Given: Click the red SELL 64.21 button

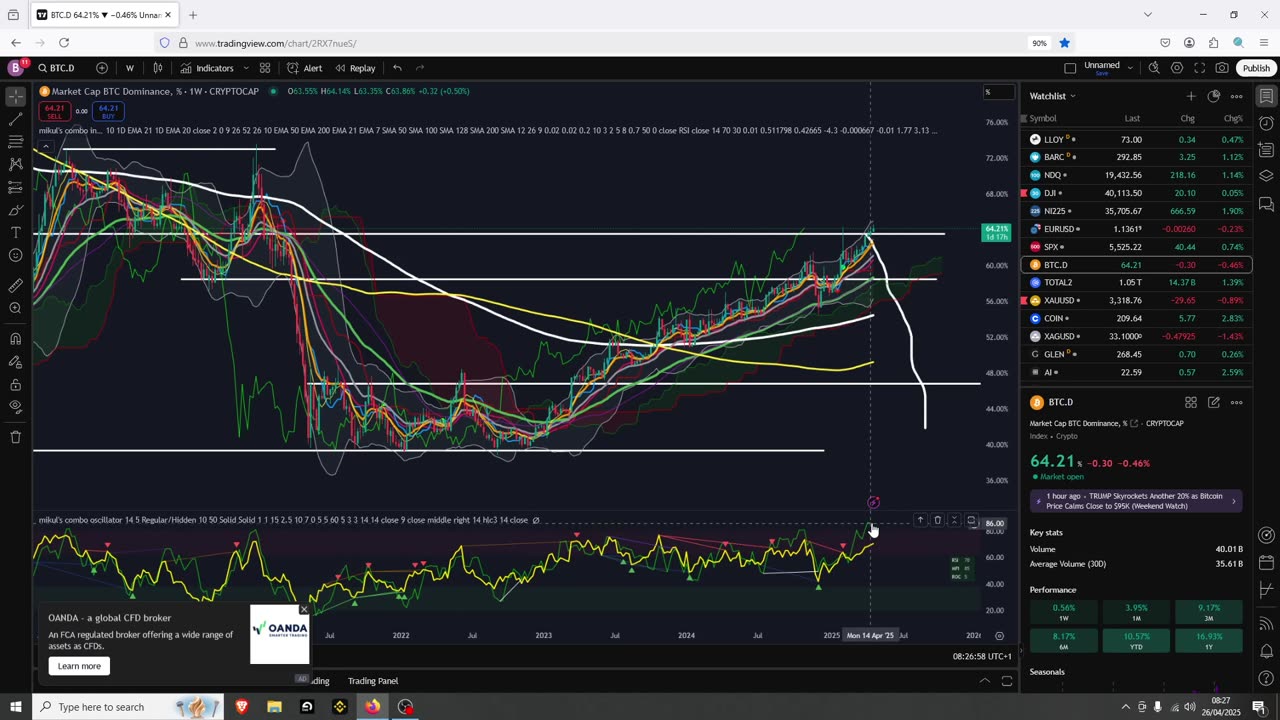Looking at the screenshot, I should pyautogui.click(x=54, y=110).
